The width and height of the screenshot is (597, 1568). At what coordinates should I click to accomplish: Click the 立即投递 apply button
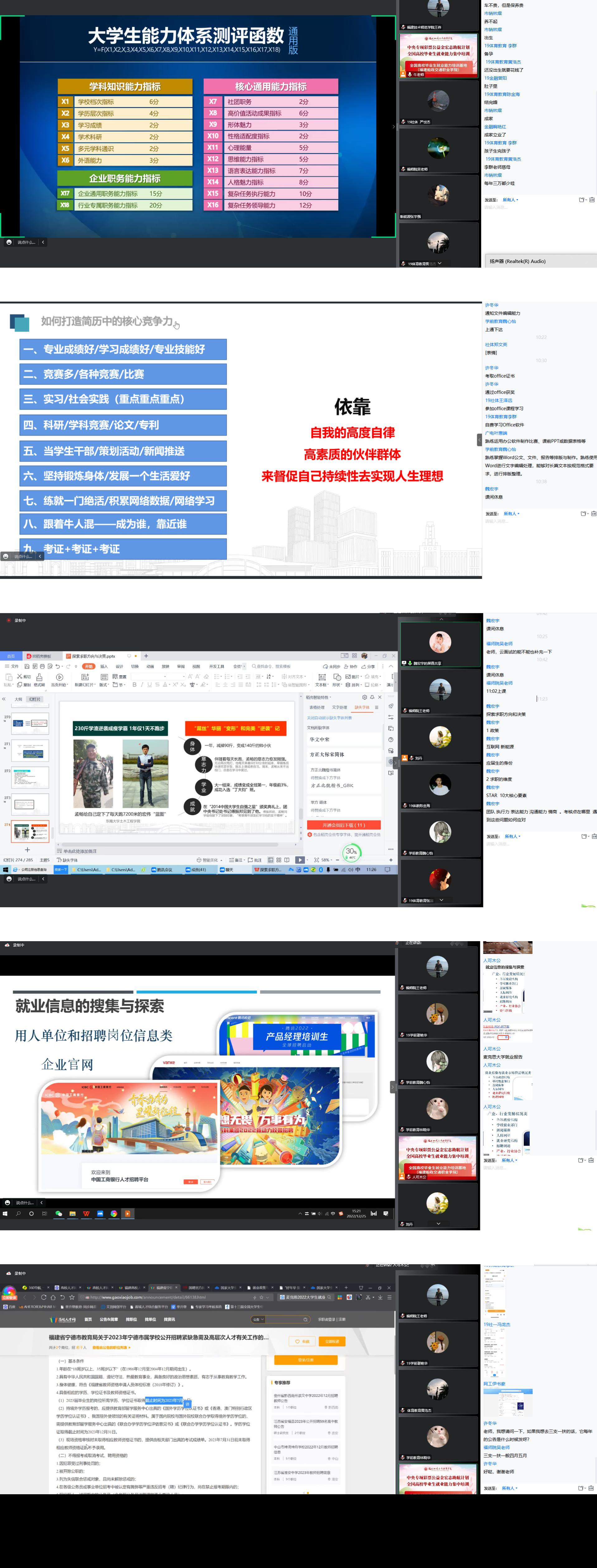point(332,1341)
